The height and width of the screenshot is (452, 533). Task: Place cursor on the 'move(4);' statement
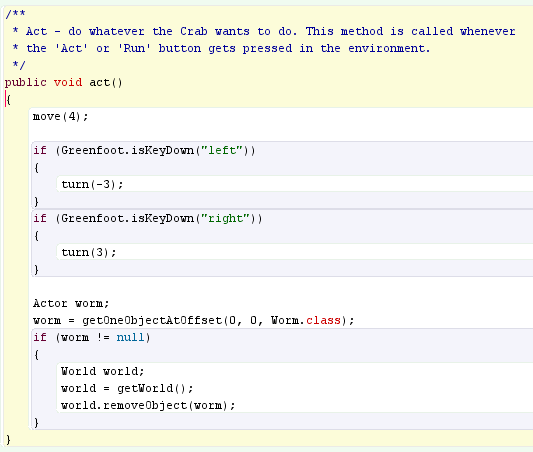coord(61,117)
